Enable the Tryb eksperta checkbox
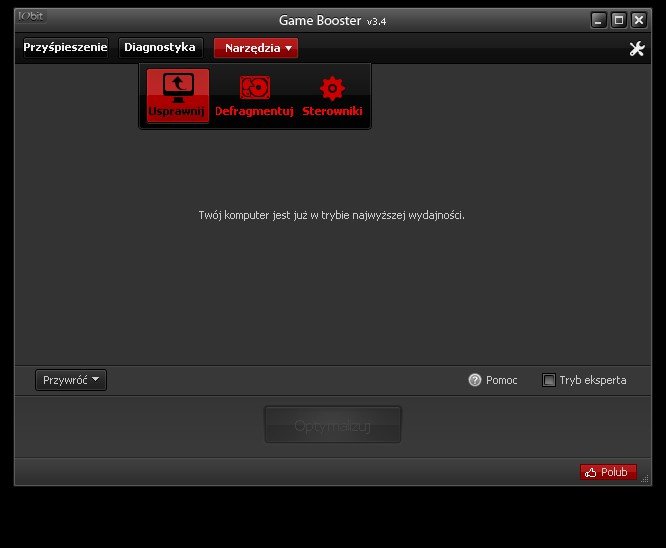The width and height of the screenshot is (666, 548). 548,380
